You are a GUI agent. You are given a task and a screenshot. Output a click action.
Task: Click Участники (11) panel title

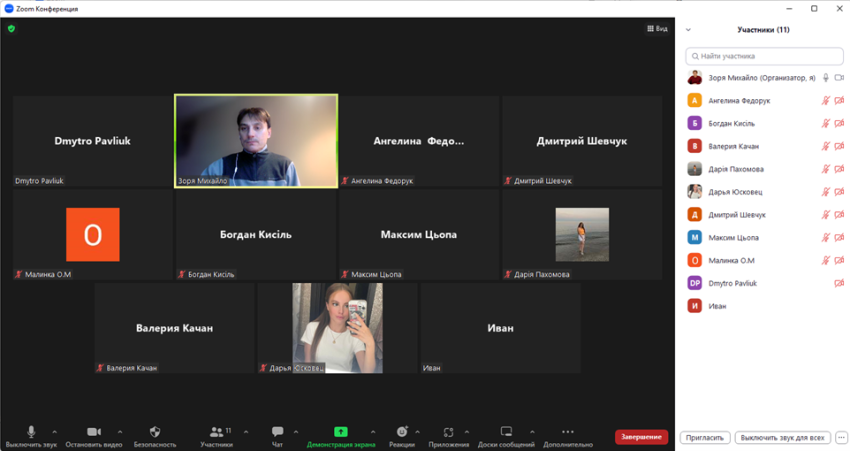(x=763, y=30)
